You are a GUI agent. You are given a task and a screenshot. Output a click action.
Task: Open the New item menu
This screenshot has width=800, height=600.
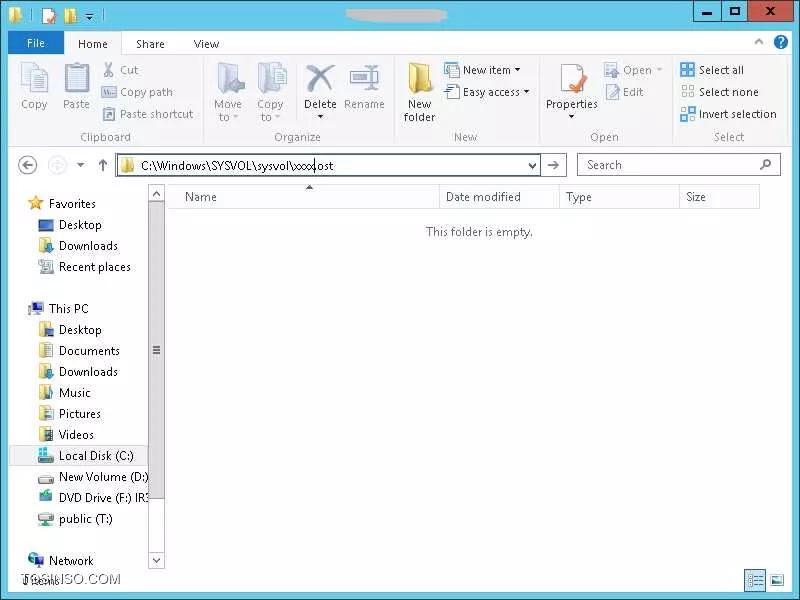[x=482, y=70]
